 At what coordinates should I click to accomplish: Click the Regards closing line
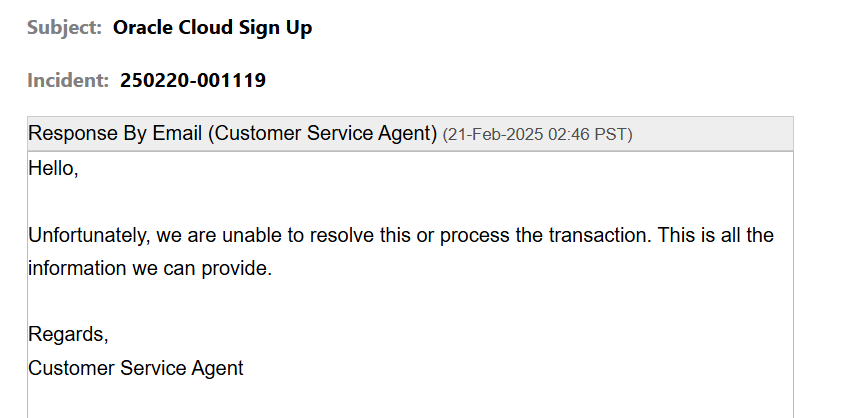[68, 335]
